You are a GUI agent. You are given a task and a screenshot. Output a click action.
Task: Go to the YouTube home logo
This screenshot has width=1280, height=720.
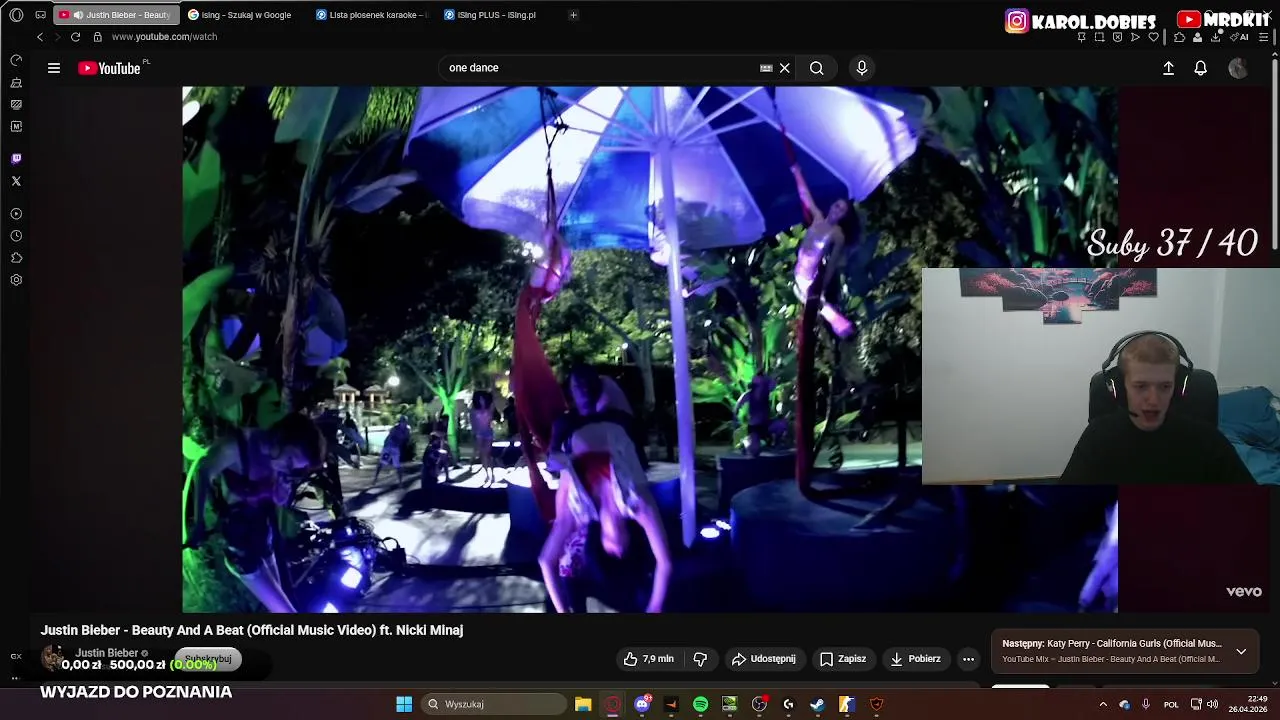(x=109, y=68)
